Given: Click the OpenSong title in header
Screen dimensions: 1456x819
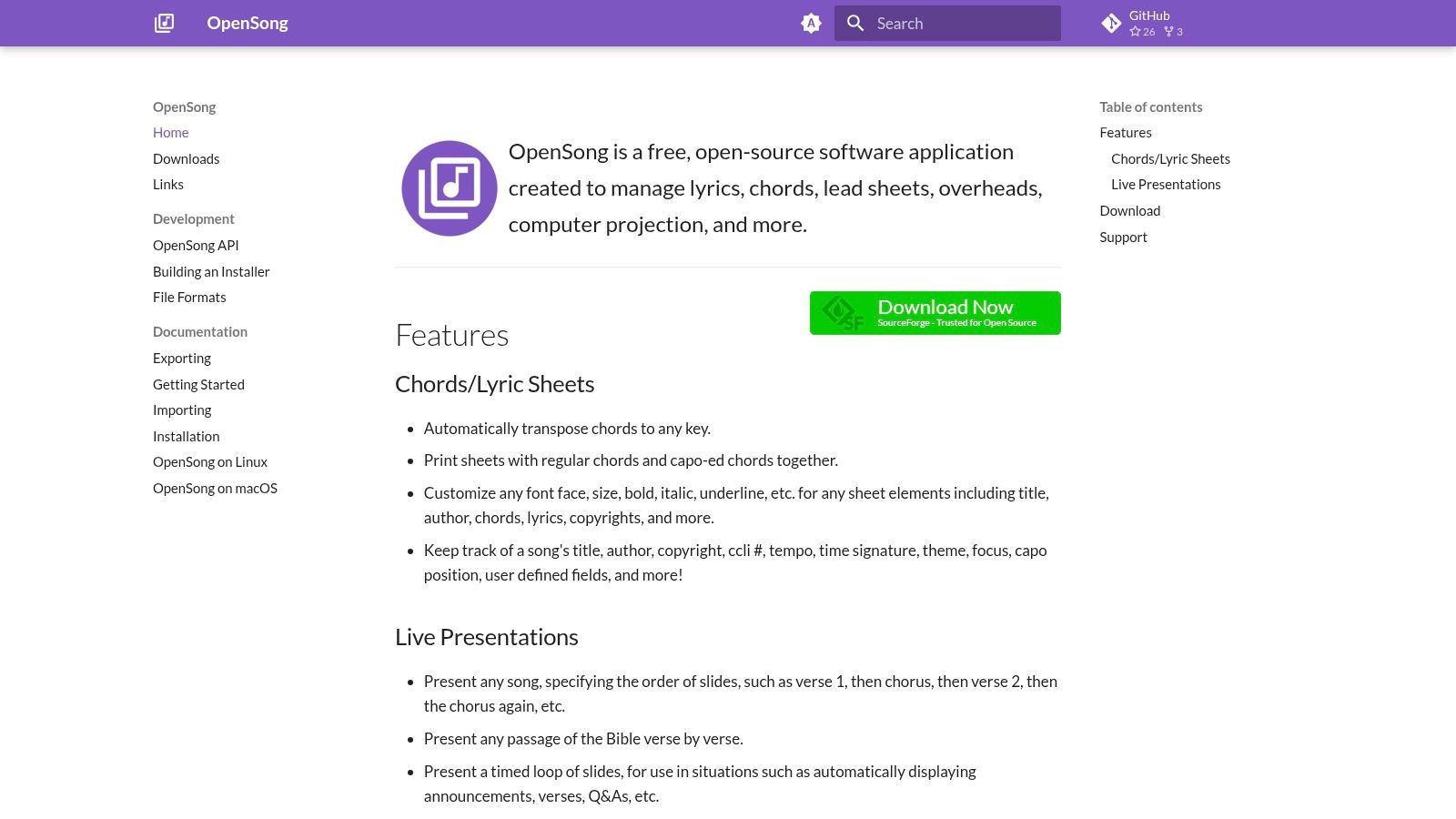Looking at the screenshot, I should [248, 23].
